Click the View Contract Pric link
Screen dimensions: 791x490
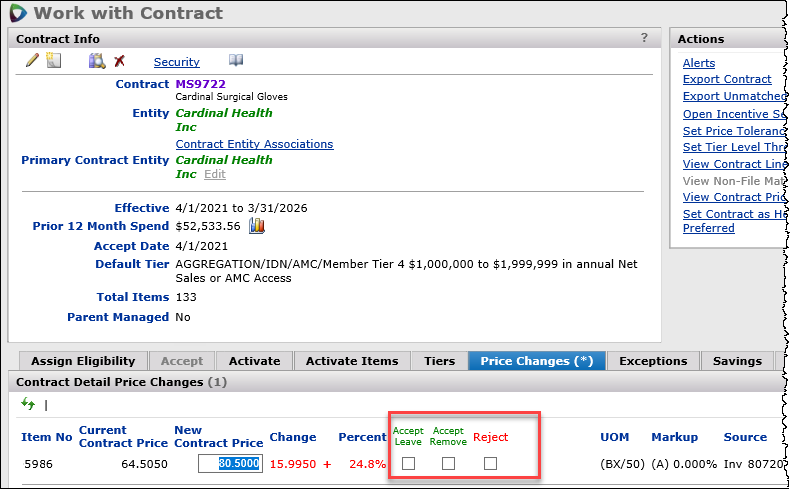(734, 197)
